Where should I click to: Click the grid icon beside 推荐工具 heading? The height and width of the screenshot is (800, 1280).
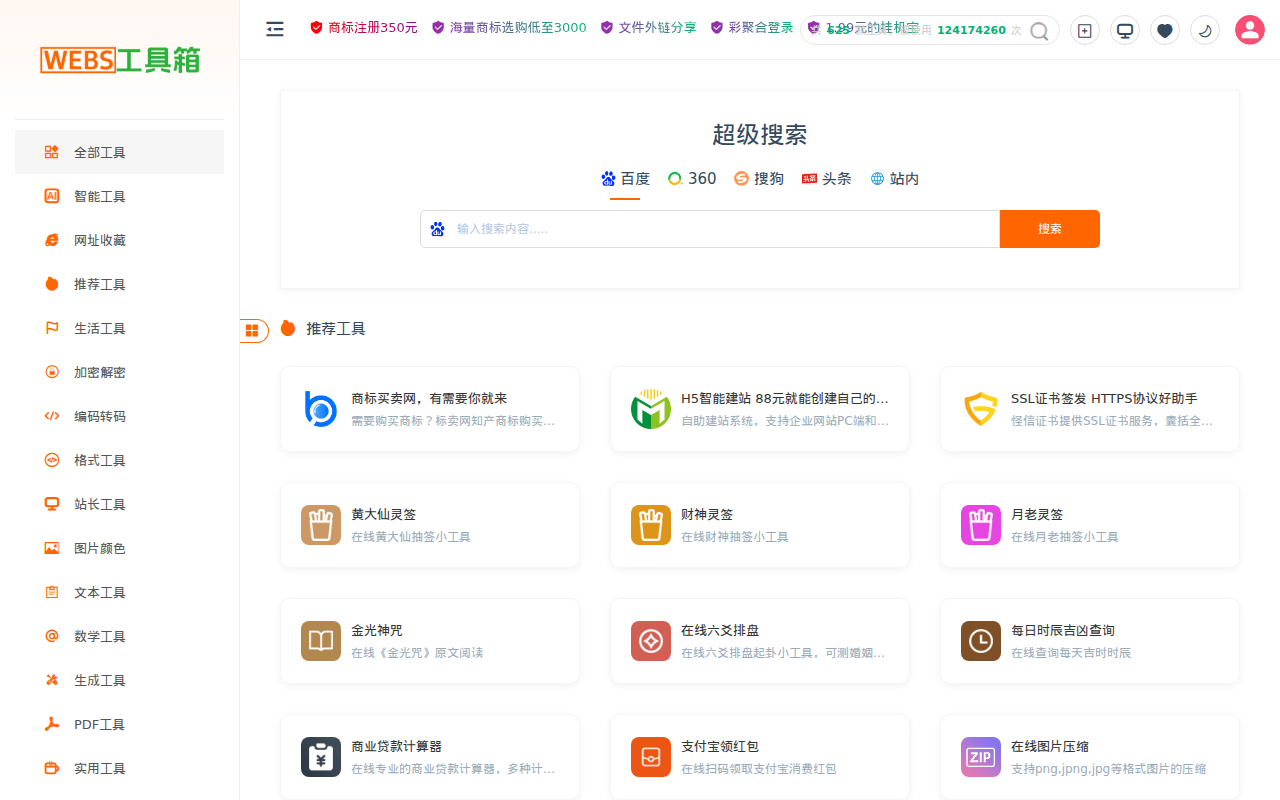coord(253,330)
